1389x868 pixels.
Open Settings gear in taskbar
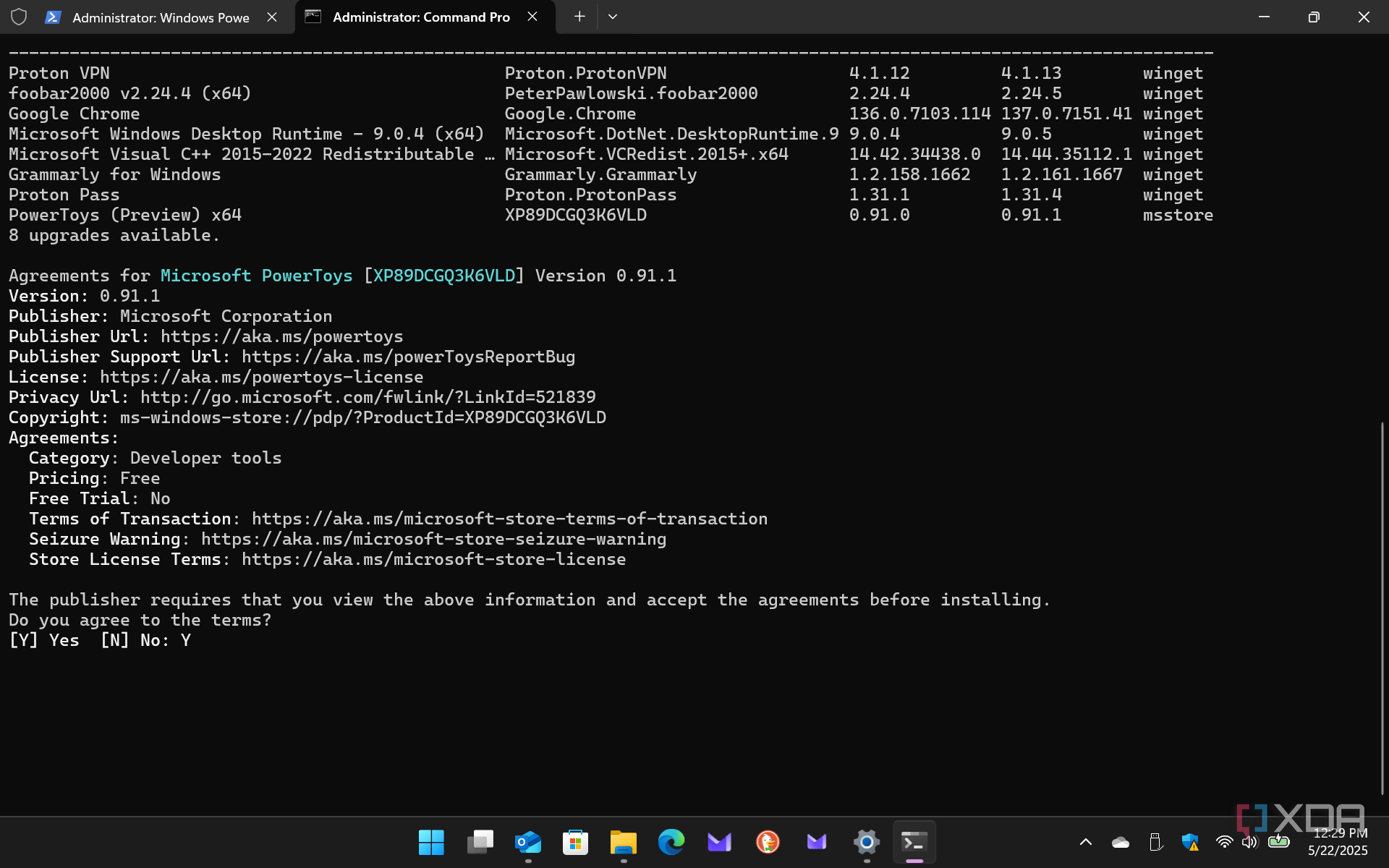click(866, 842)
